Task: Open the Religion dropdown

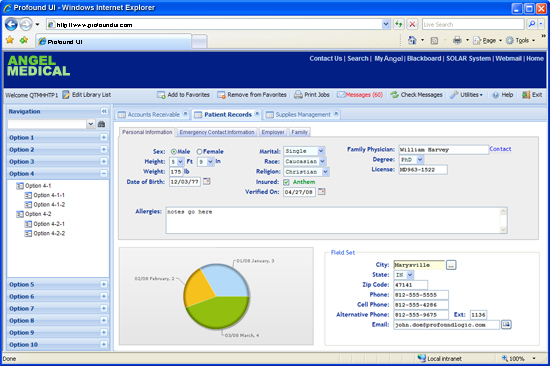Action: (326, 172)
